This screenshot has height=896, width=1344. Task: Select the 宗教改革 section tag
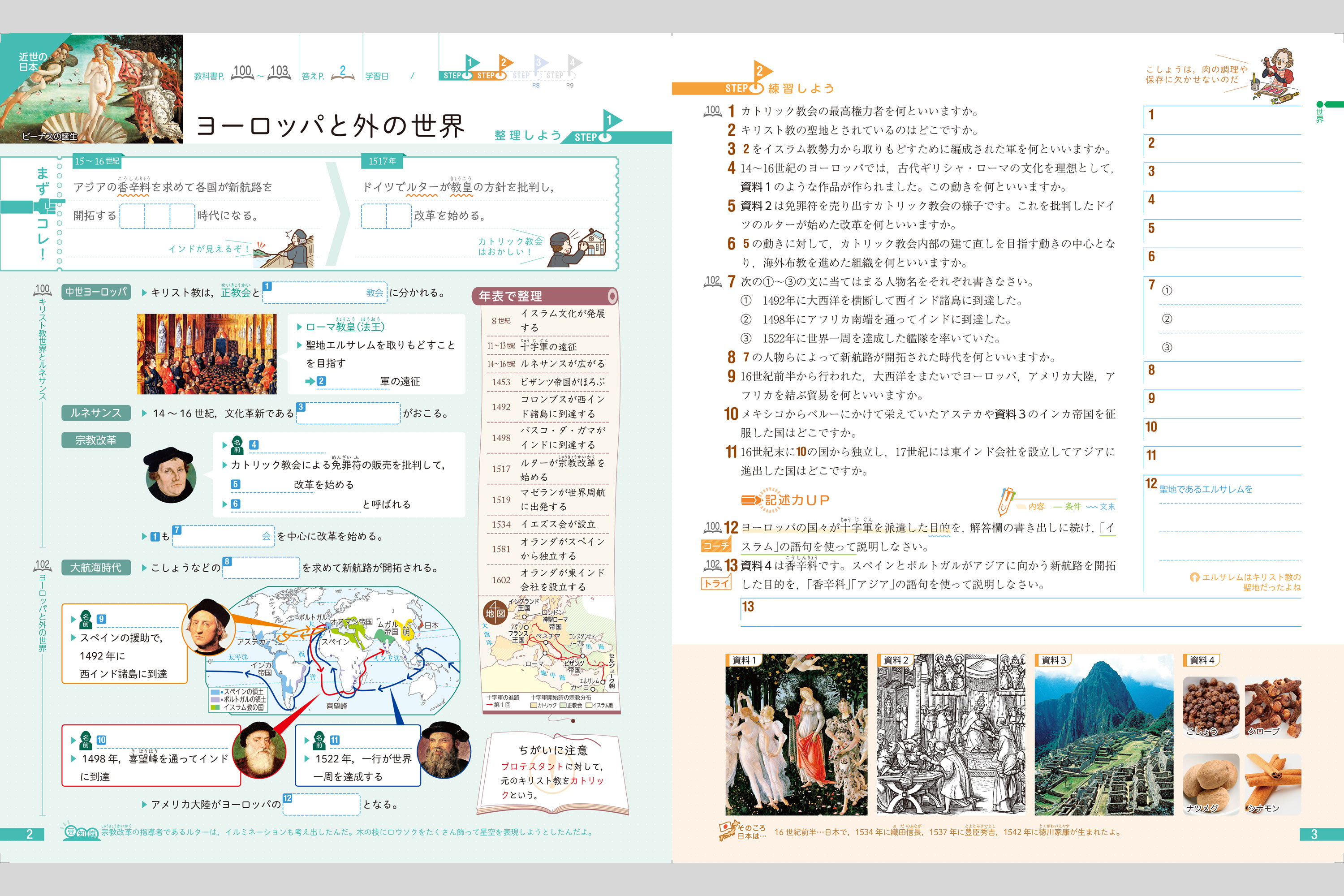96,440
